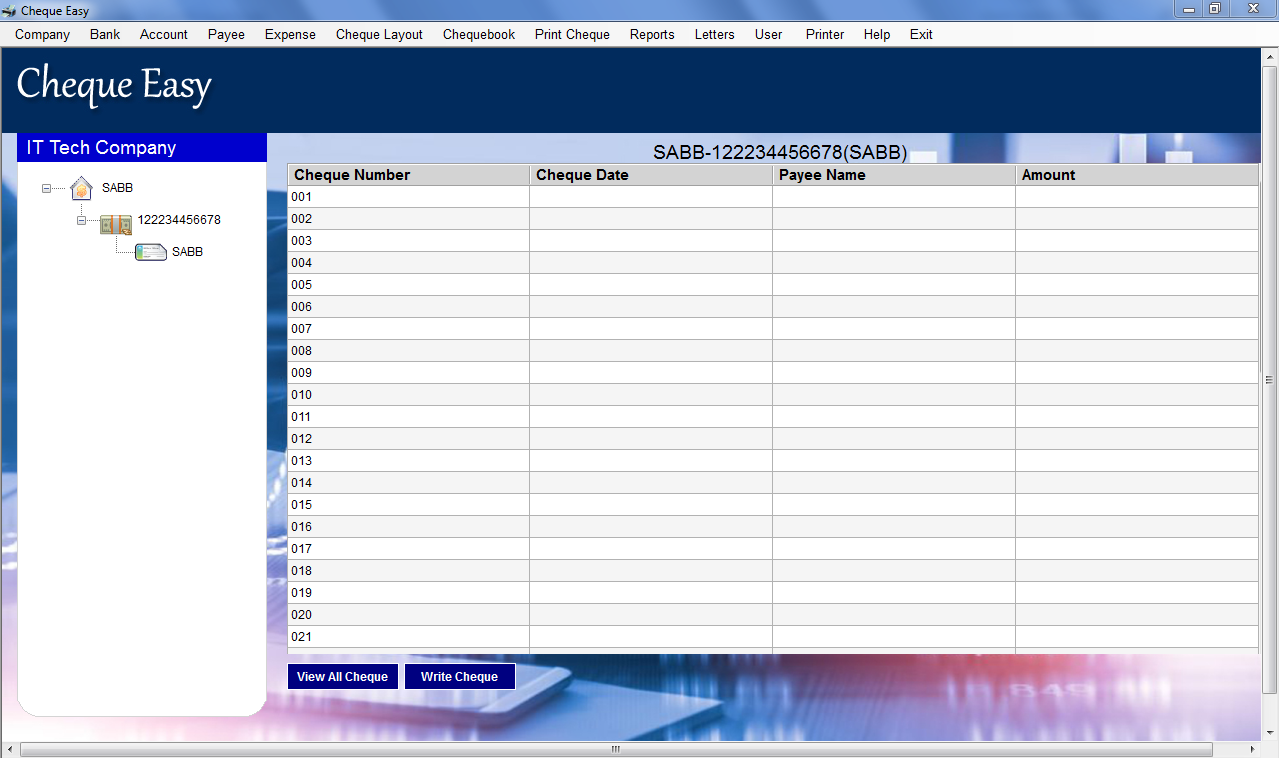1279x758 pixels.
Task: Collapse the 122234456678 account node
Action: (x=82, y=220)
